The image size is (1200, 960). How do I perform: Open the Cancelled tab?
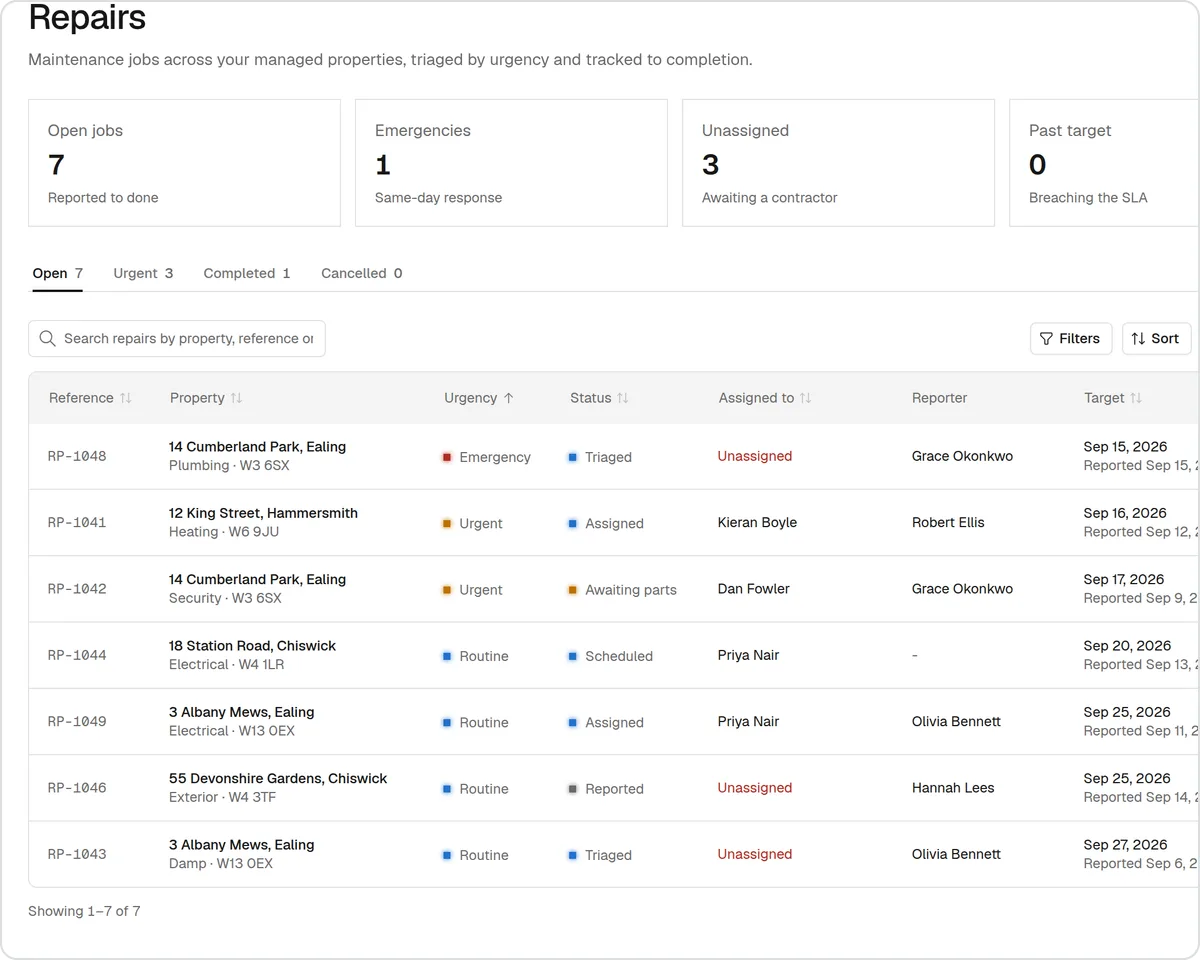[x=362, y=273]
